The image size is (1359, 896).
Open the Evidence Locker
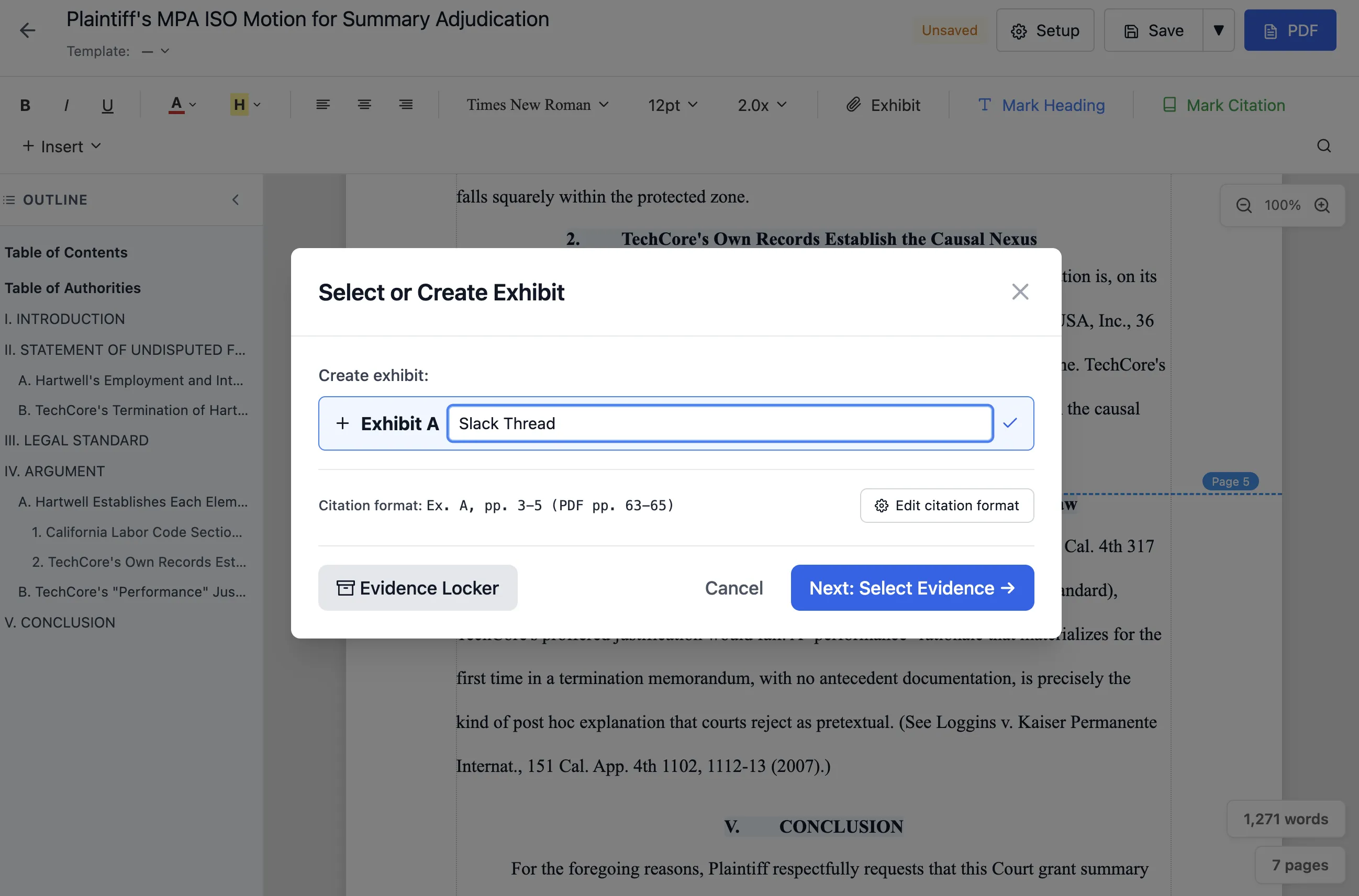[418, 588]
